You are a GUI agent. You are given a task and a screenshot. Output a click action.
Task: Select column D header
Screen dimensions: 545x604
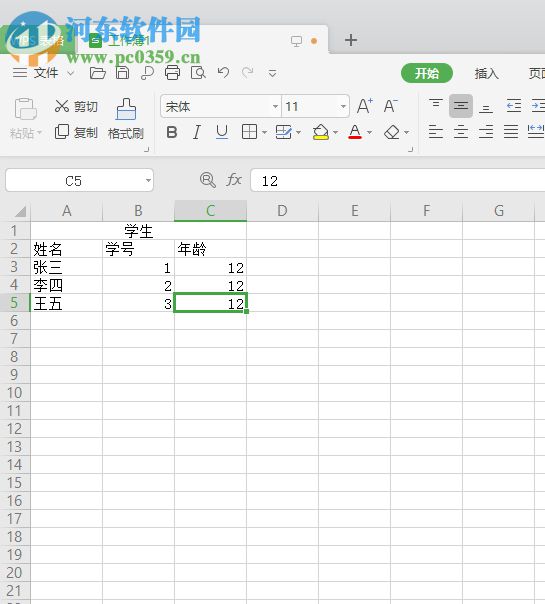[x=282, y=211]
